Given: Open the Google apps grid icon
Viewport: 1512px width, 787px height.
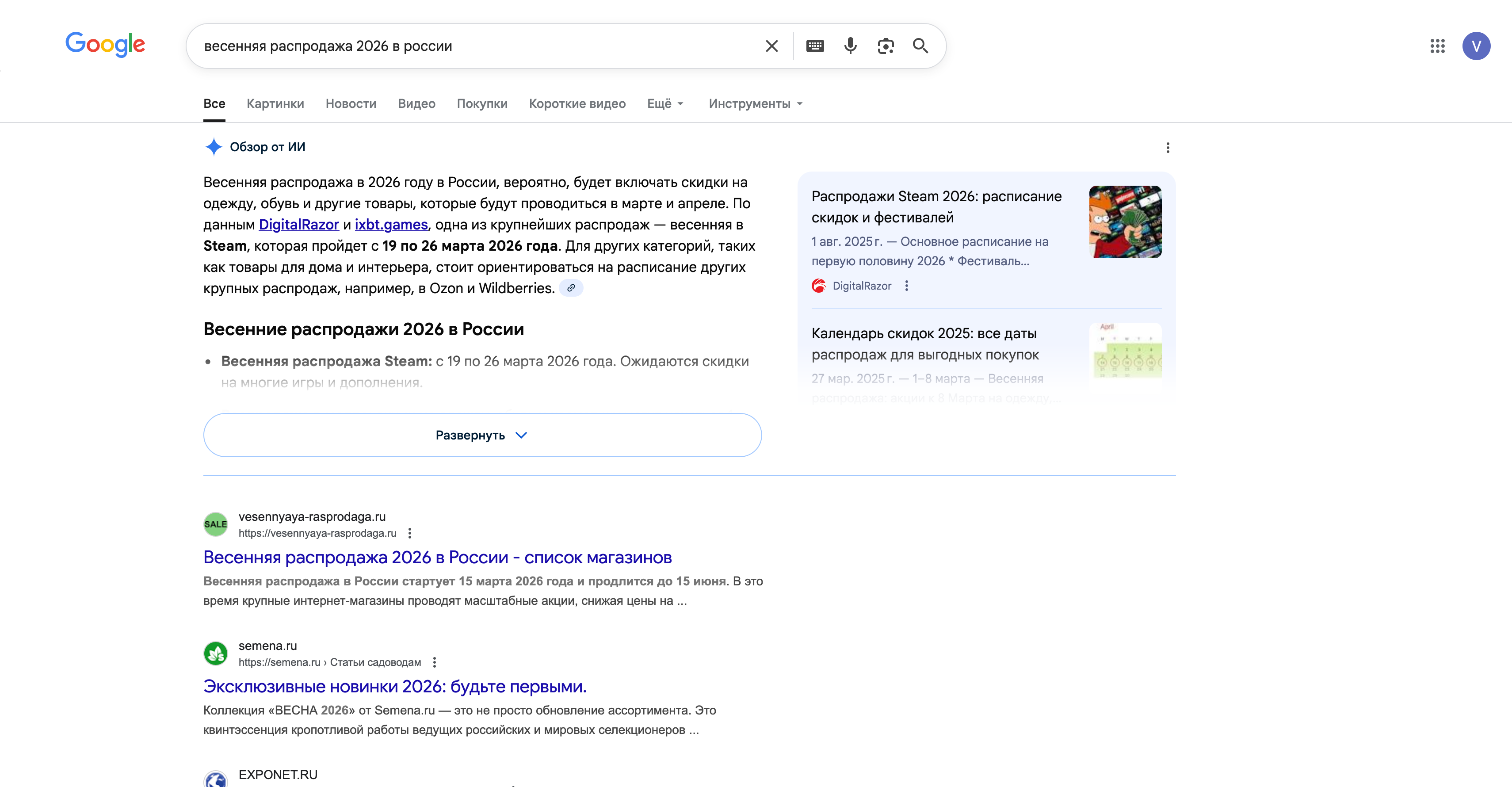Looking at the screenshot, I should (1437, 46).
